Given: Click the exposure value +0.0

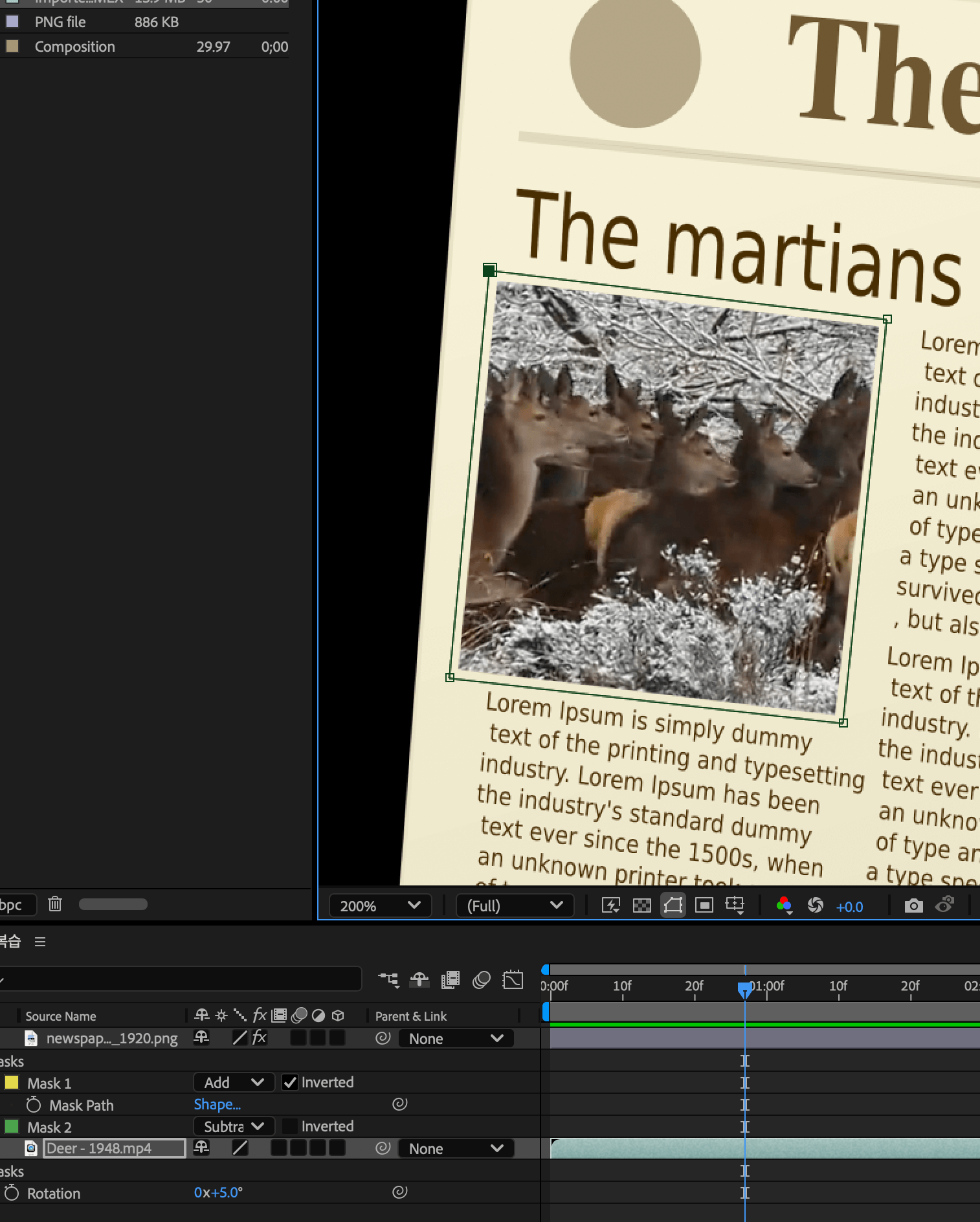Looking at the screenshot, I should click(x=849, y=907).
